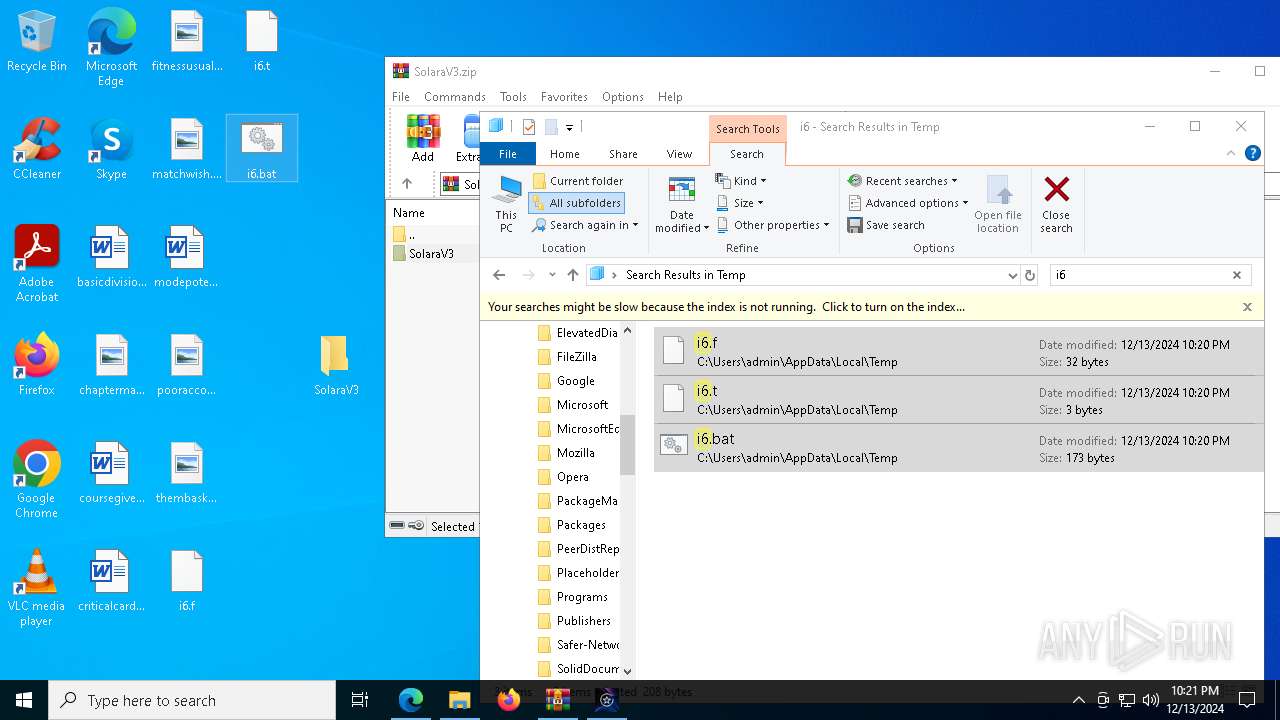
Task: Select SolaraV3 folder in WinRAR list
Action: [x=431, y=254]
